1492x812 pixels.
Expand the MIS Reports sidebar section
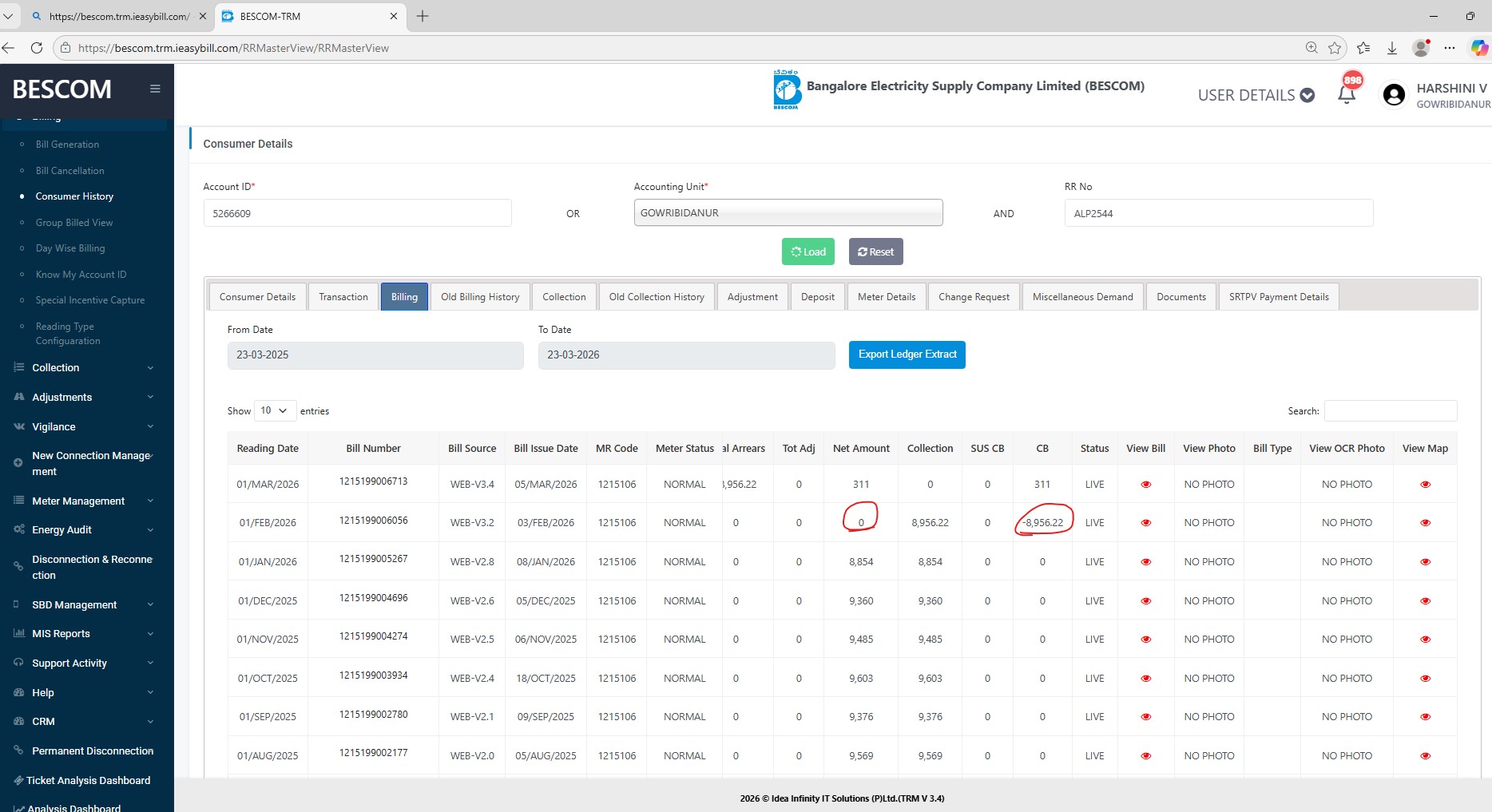86,634
